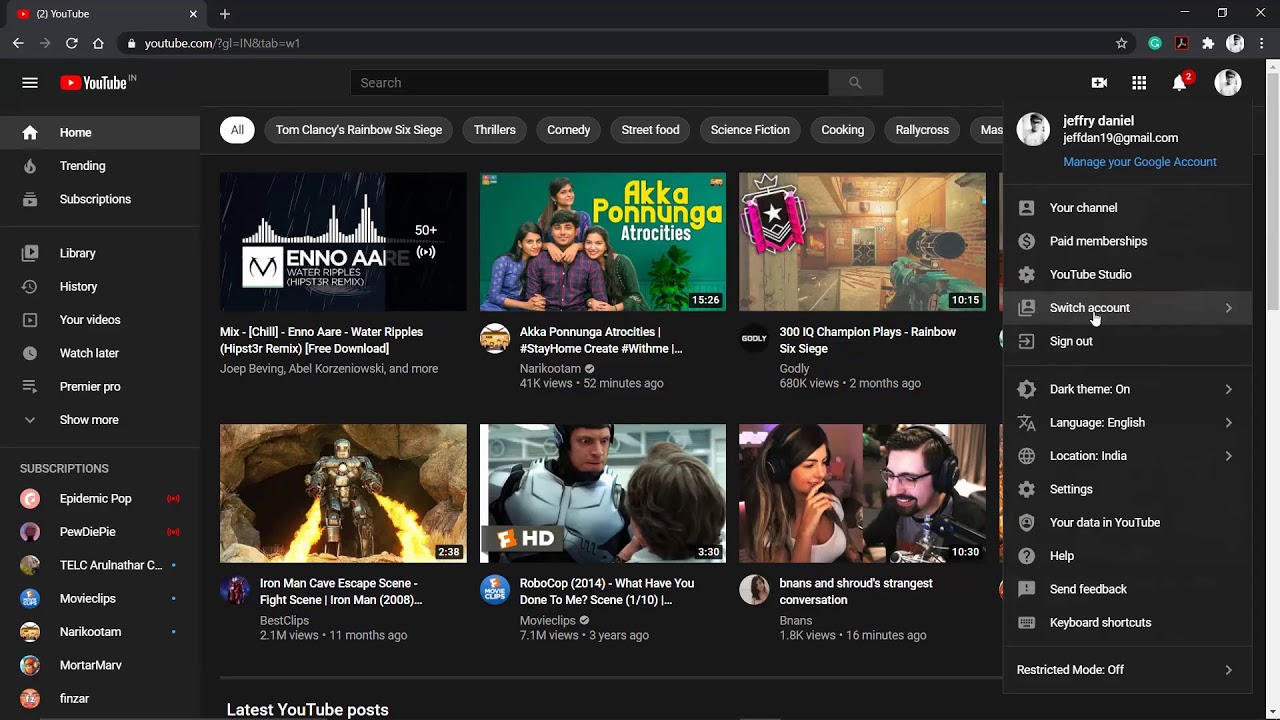Image resolution: width=1280 pixels, height=720 pixels.
Task: Open the RoboCop (2014) video thumbnail
Action: (x=603, y=493)
